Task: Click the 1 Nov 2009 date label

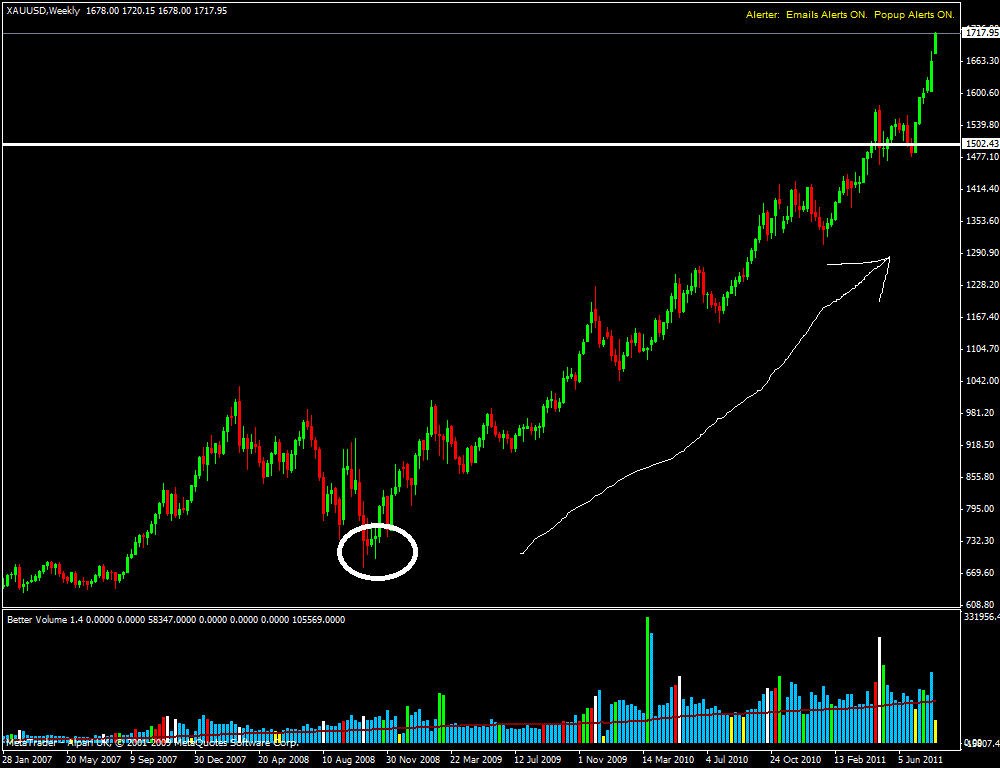Action: click(602, 760)
